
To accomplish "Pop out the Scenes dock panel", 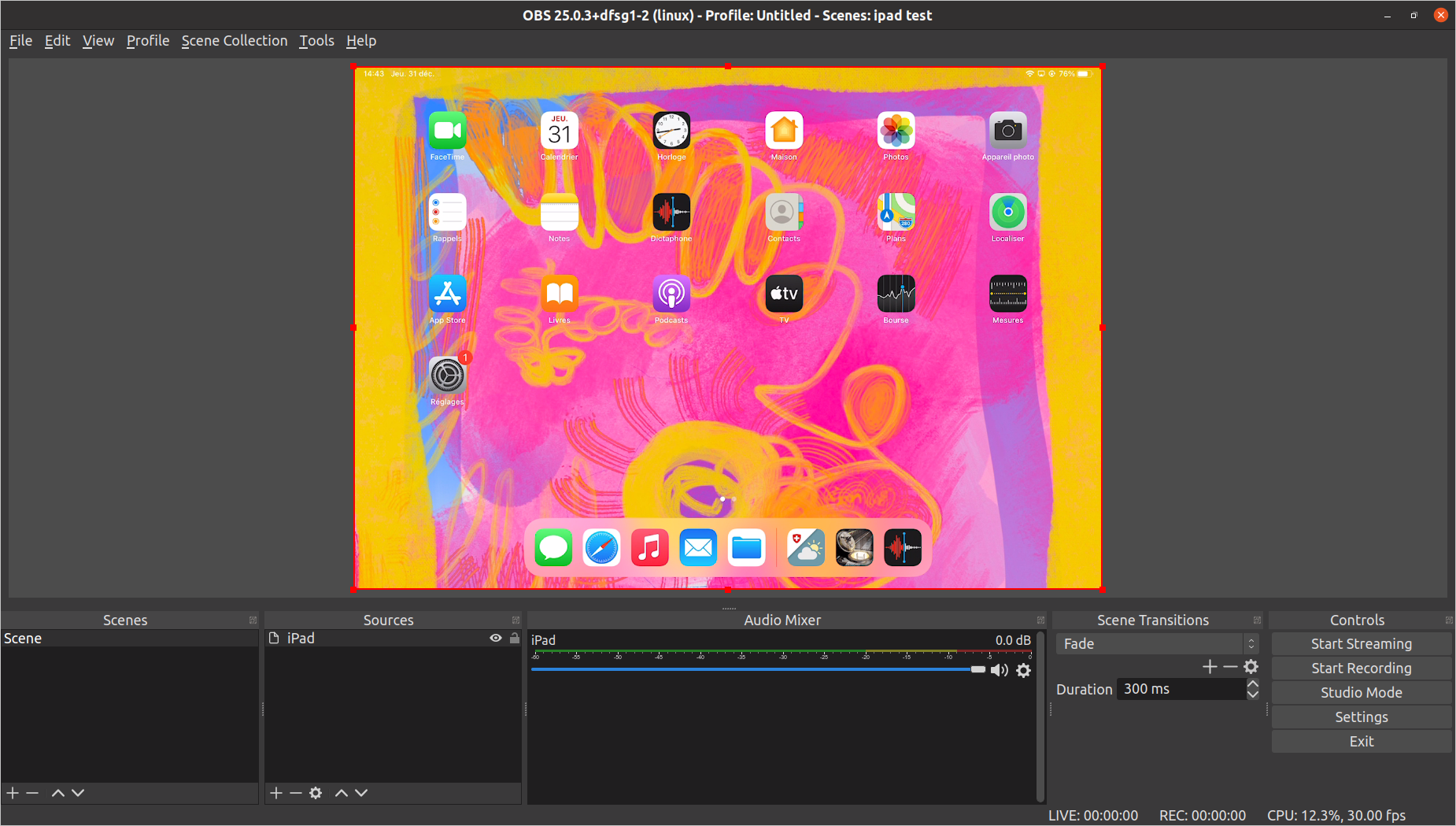I will click(253, 620).
